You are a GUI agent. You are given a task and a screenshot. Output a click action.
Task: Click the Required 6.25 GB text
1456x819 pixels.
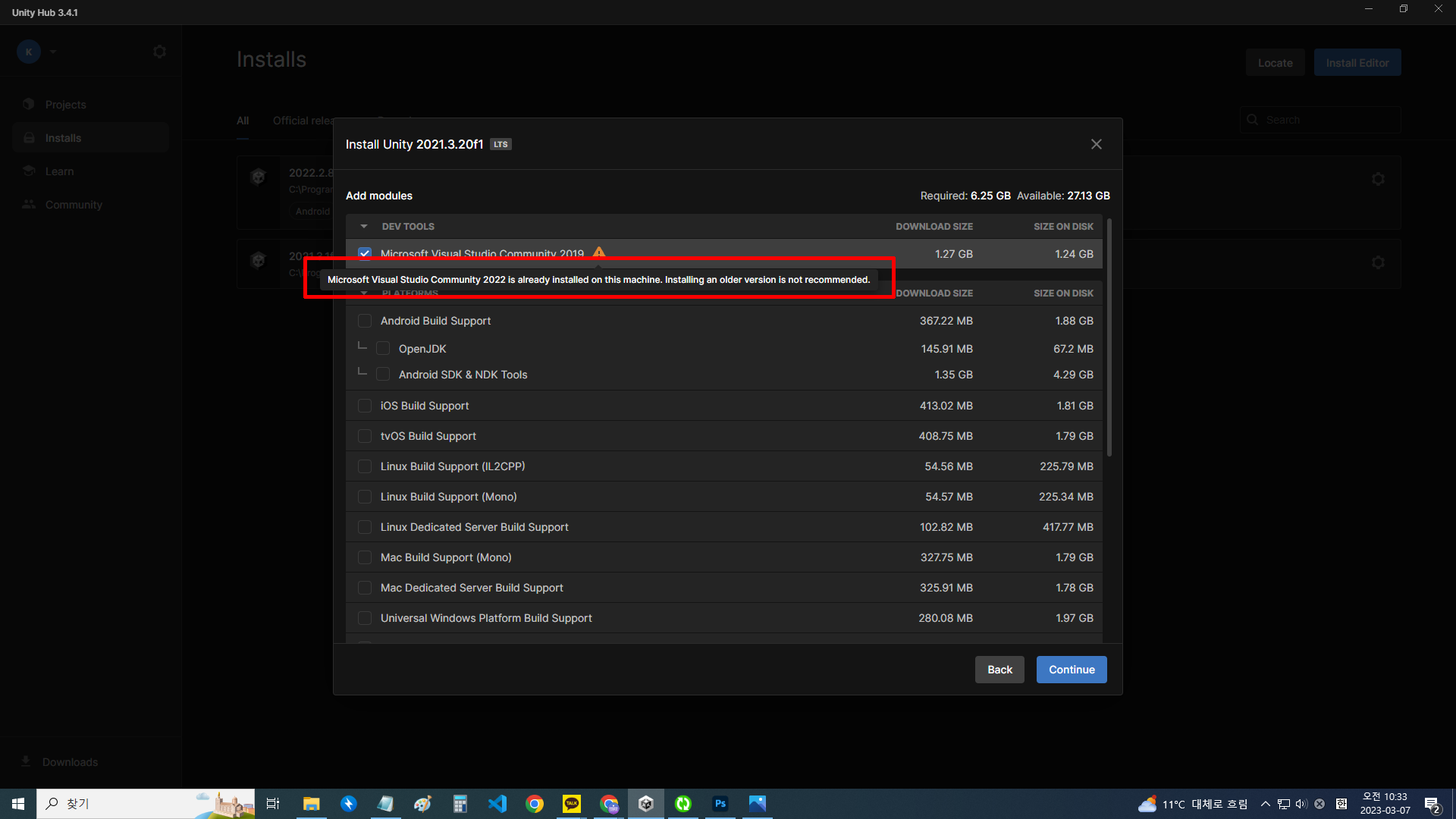click(x=965, y=196)
